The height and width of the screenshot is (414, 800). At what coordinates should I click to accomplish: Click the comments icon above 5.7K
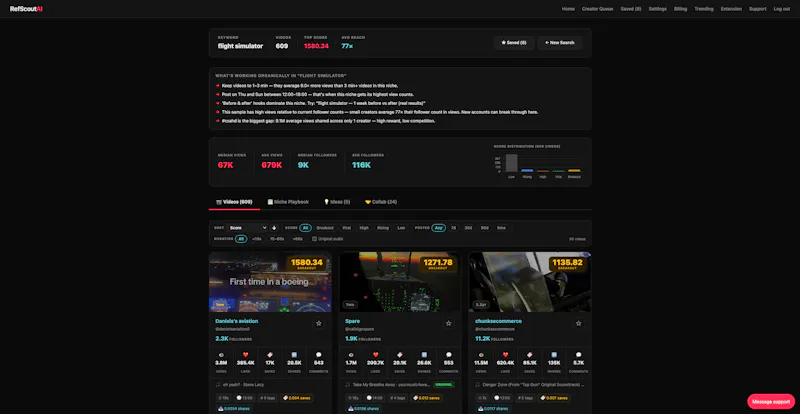579,355
